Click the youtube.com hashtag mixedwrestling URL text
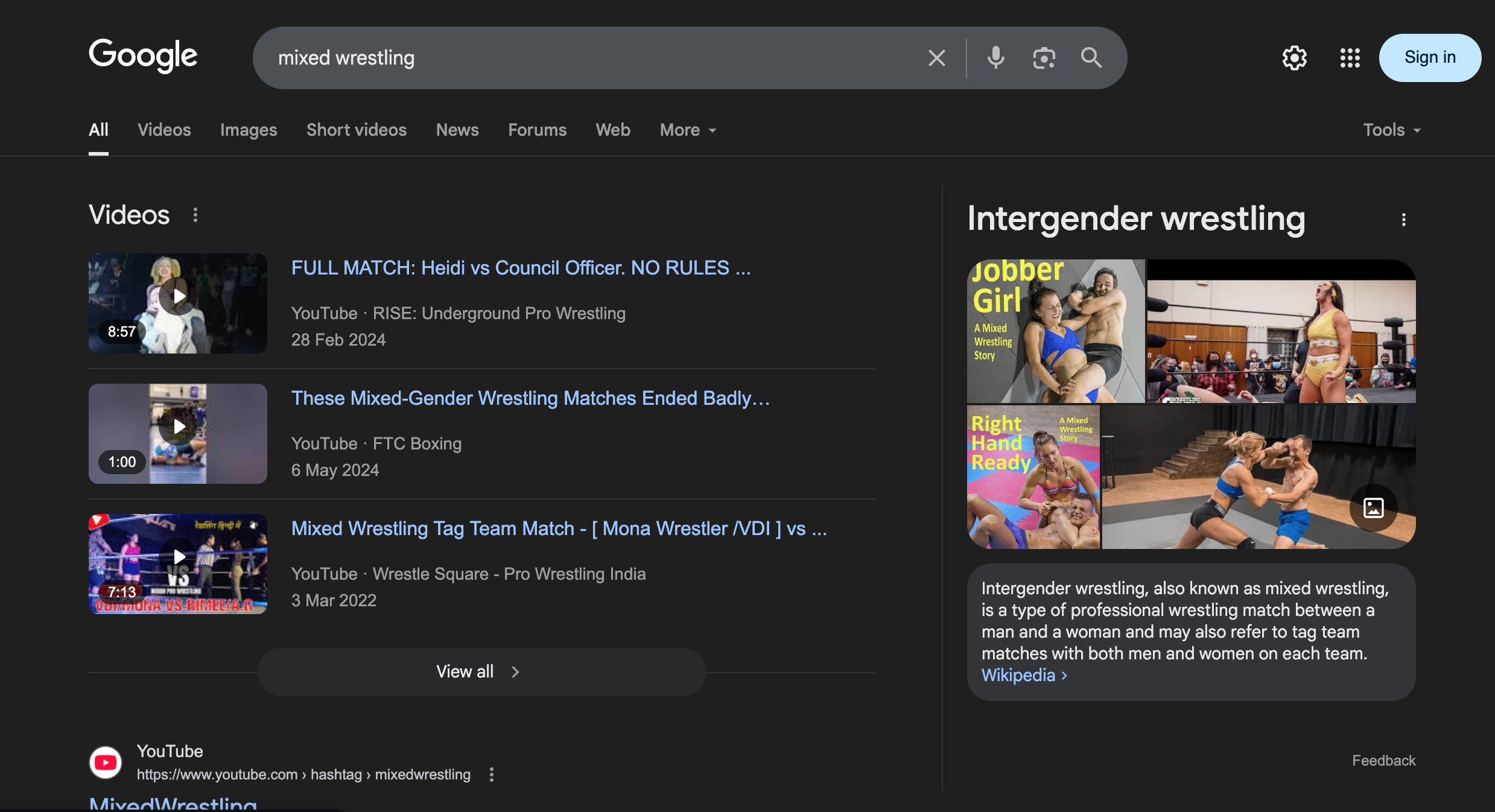The image size is (1495, 812). (303, 775)
